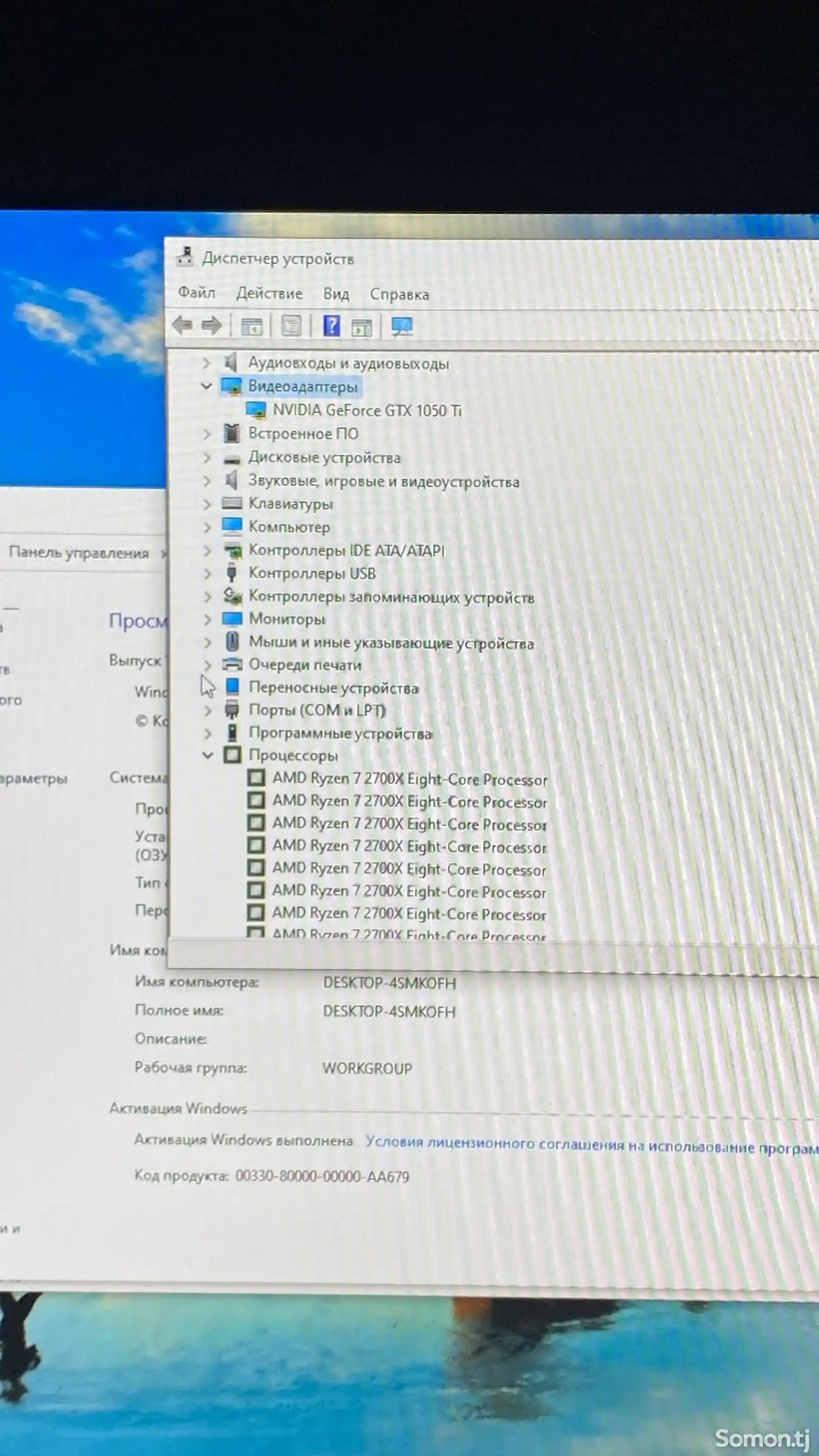The width and height of the screenshot is (819, 1456).
Task: Click the Forward arrow in Device Manager toolbar
Action: coord(211,326)
